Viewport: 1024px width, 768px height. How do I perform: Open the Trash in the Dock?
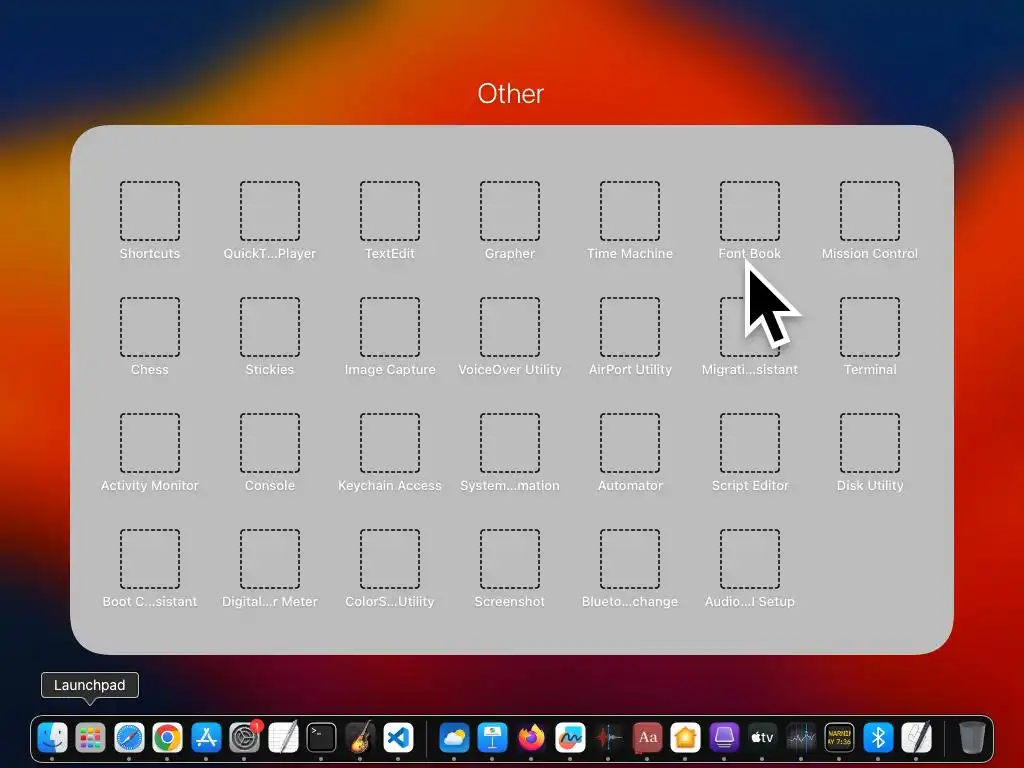tap(972, 738)
